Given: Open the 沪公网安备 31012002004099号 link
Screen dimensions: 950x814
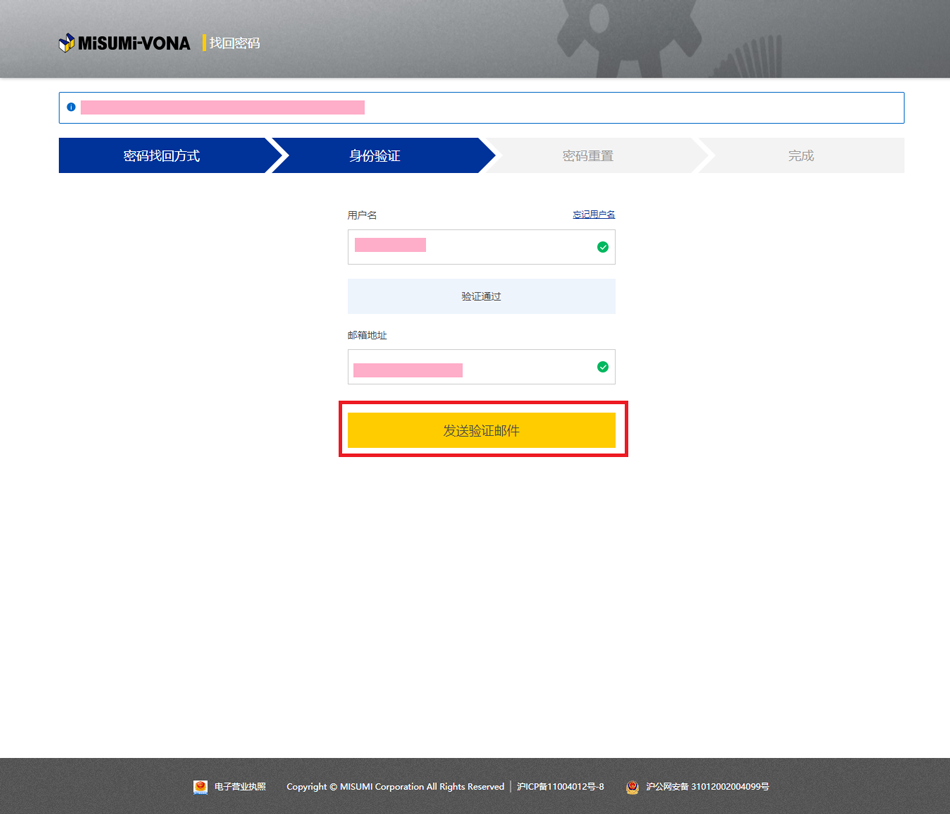Looking at the screenshot, I should (707, 787).
